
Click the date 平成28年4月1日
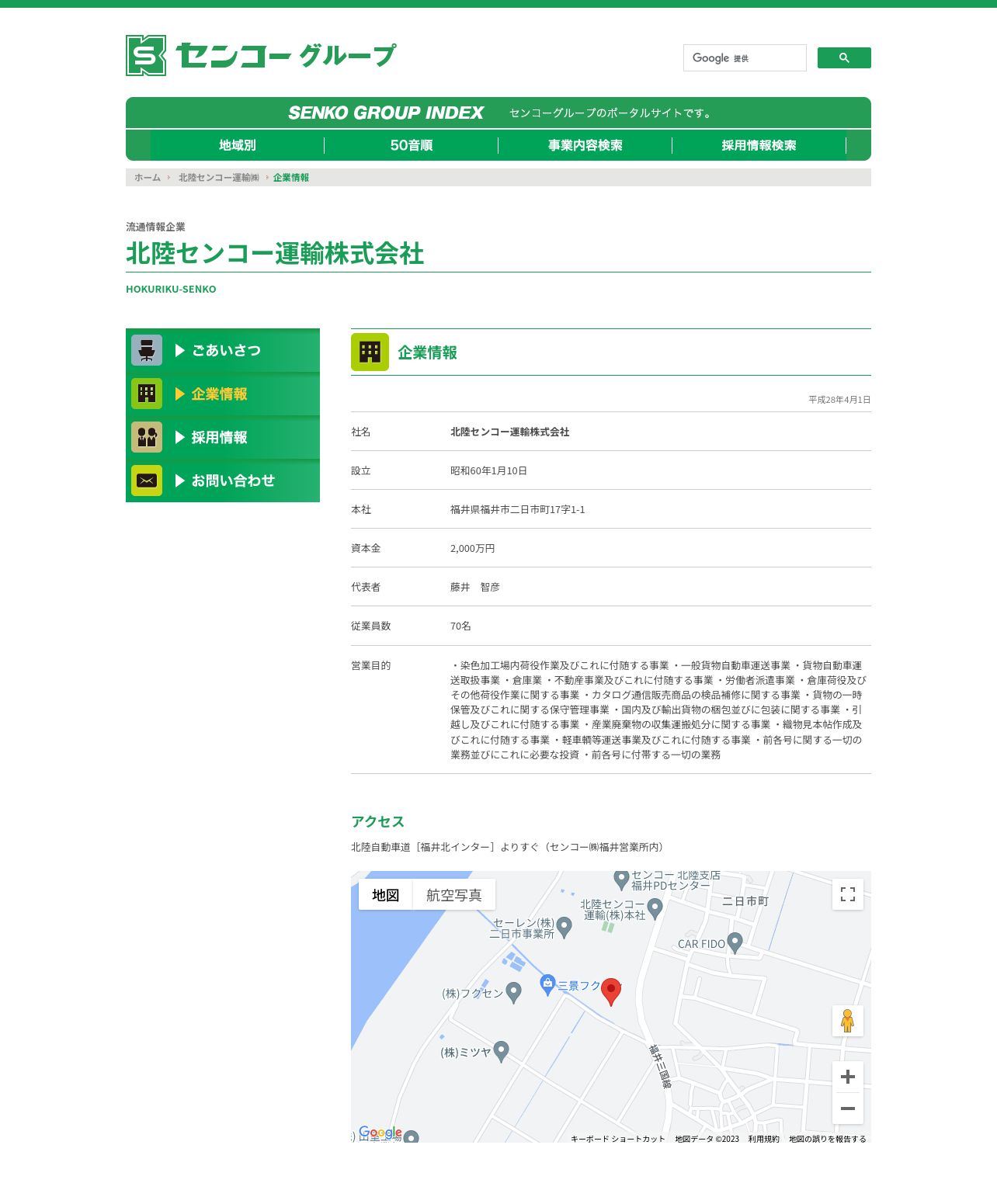tap(839, 400)
